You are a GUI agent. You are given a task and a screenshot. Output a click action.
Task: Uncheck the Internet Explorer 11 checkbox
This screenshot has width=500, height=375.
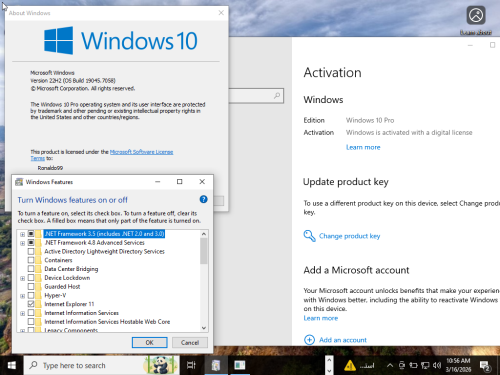point(31,304)
